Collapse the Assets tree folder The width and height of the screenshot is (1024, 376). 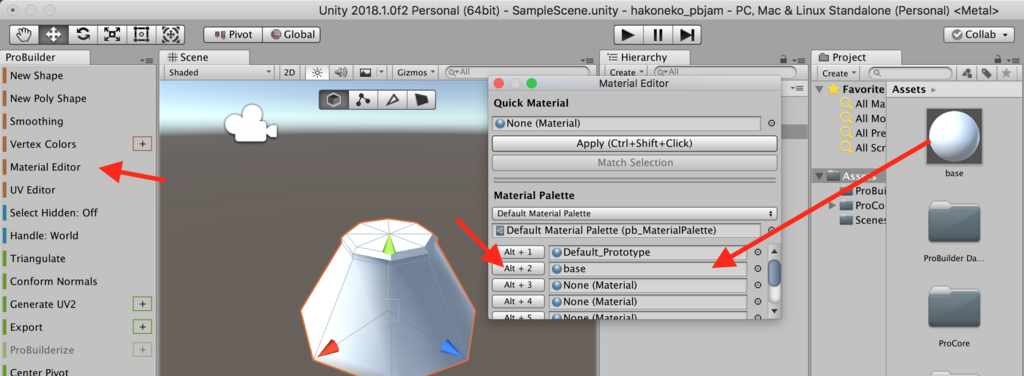(821, 176)
